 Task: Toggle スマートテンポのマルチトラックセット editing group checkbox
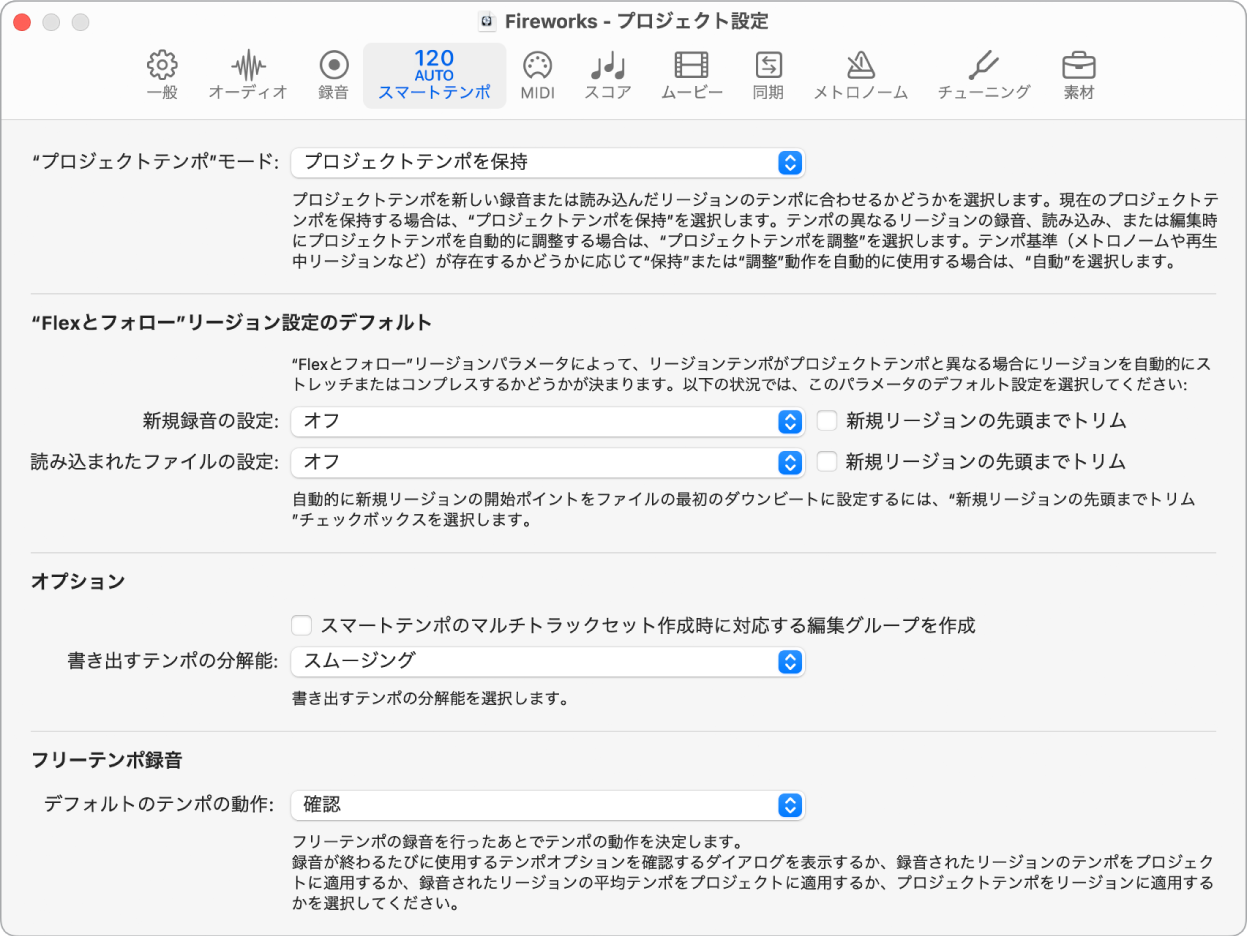(301, 626)
